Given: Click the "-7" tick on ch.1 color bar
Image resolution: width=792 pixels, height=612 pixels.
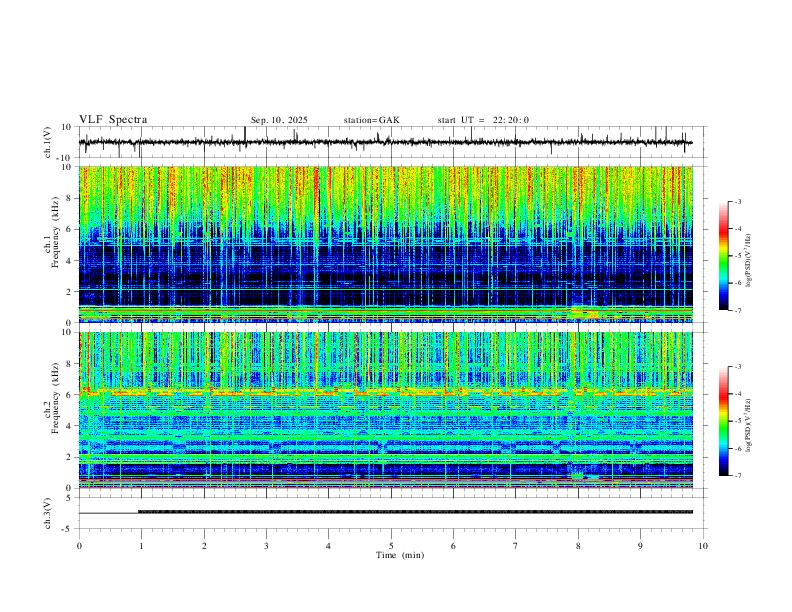Looking at the screenshot, I should click(x=737, y=310).
